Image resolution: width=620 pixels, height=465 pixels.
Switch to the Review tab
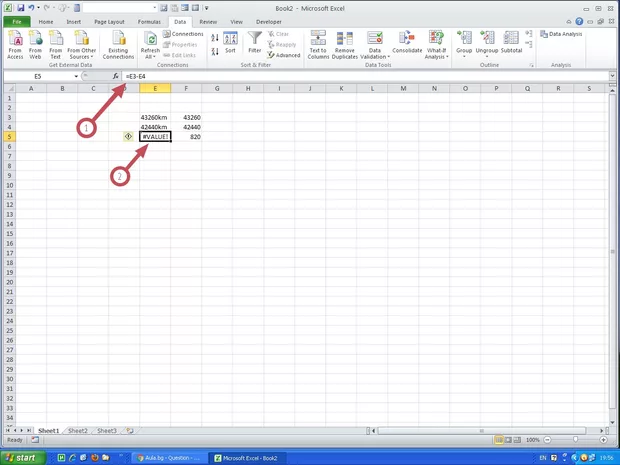click(x=208, y=22)
